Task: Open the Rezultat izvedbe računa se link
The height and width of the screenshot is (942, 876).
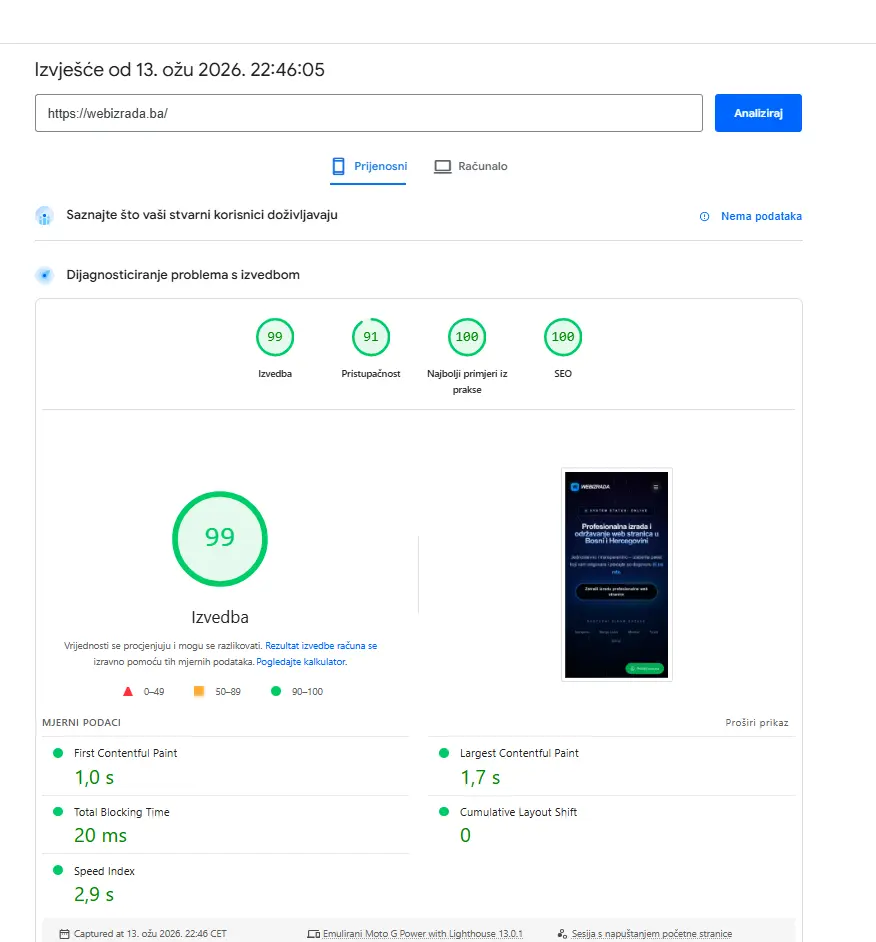Action: pos(321,646)
